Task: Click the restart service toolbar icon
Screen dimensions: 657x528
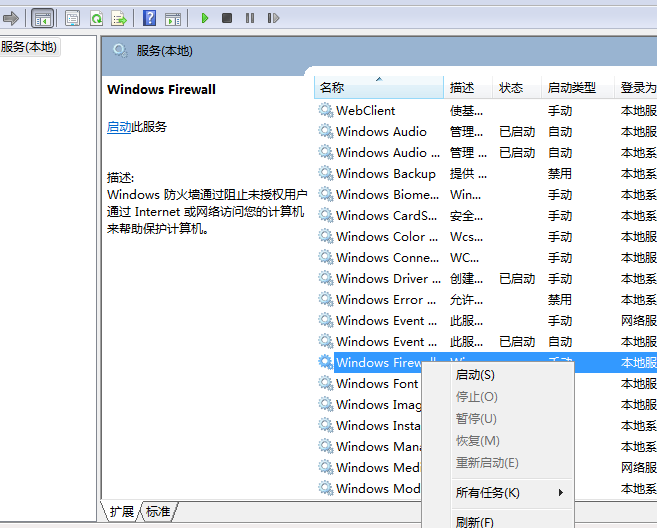Action: coord(273,18)
